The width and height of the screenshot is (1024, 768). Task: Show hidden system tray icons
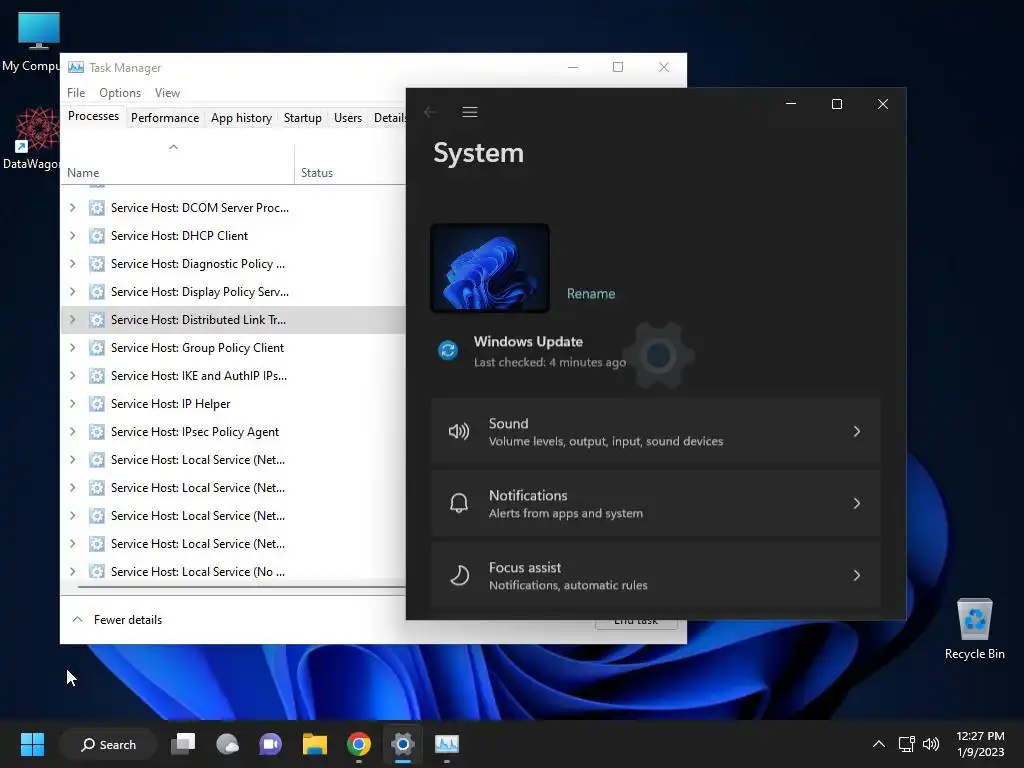879,744
